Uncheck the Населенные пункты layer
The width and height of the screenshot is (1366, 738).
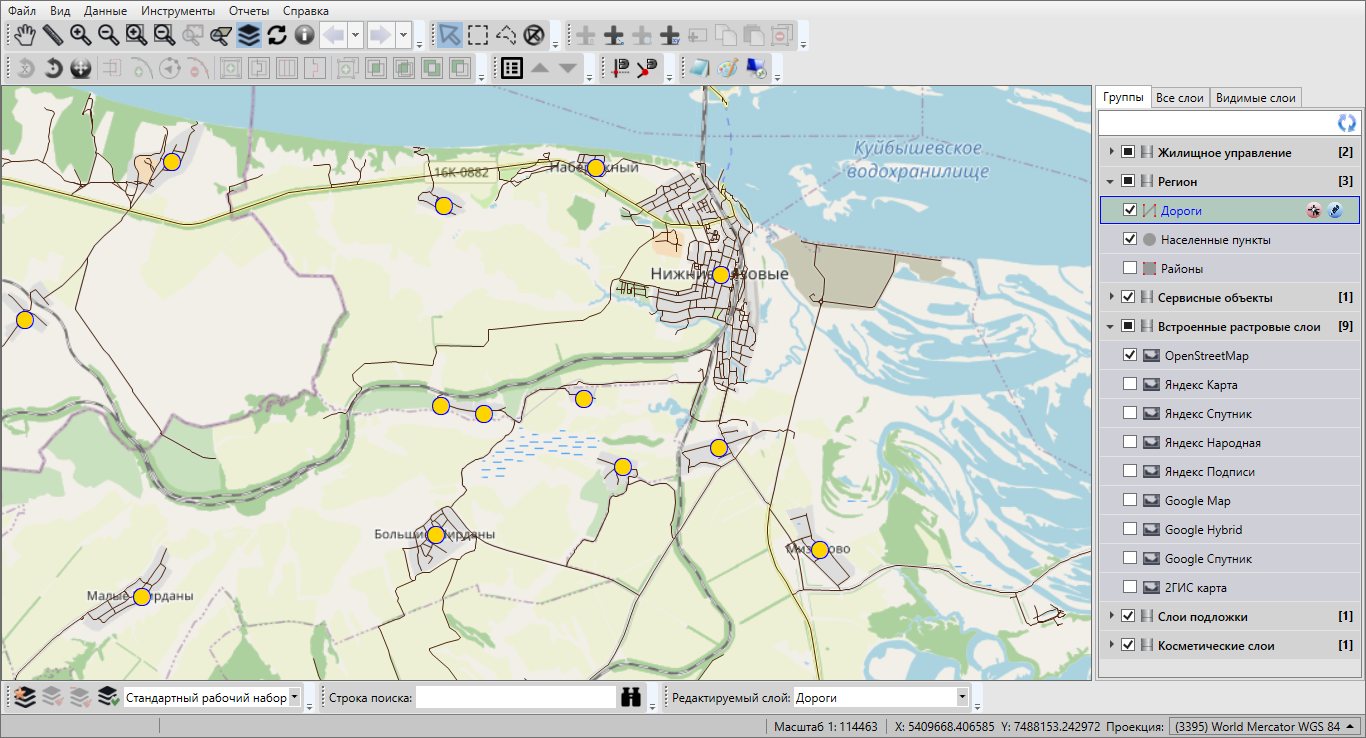pyautogui.click(x=1130, y=239)
